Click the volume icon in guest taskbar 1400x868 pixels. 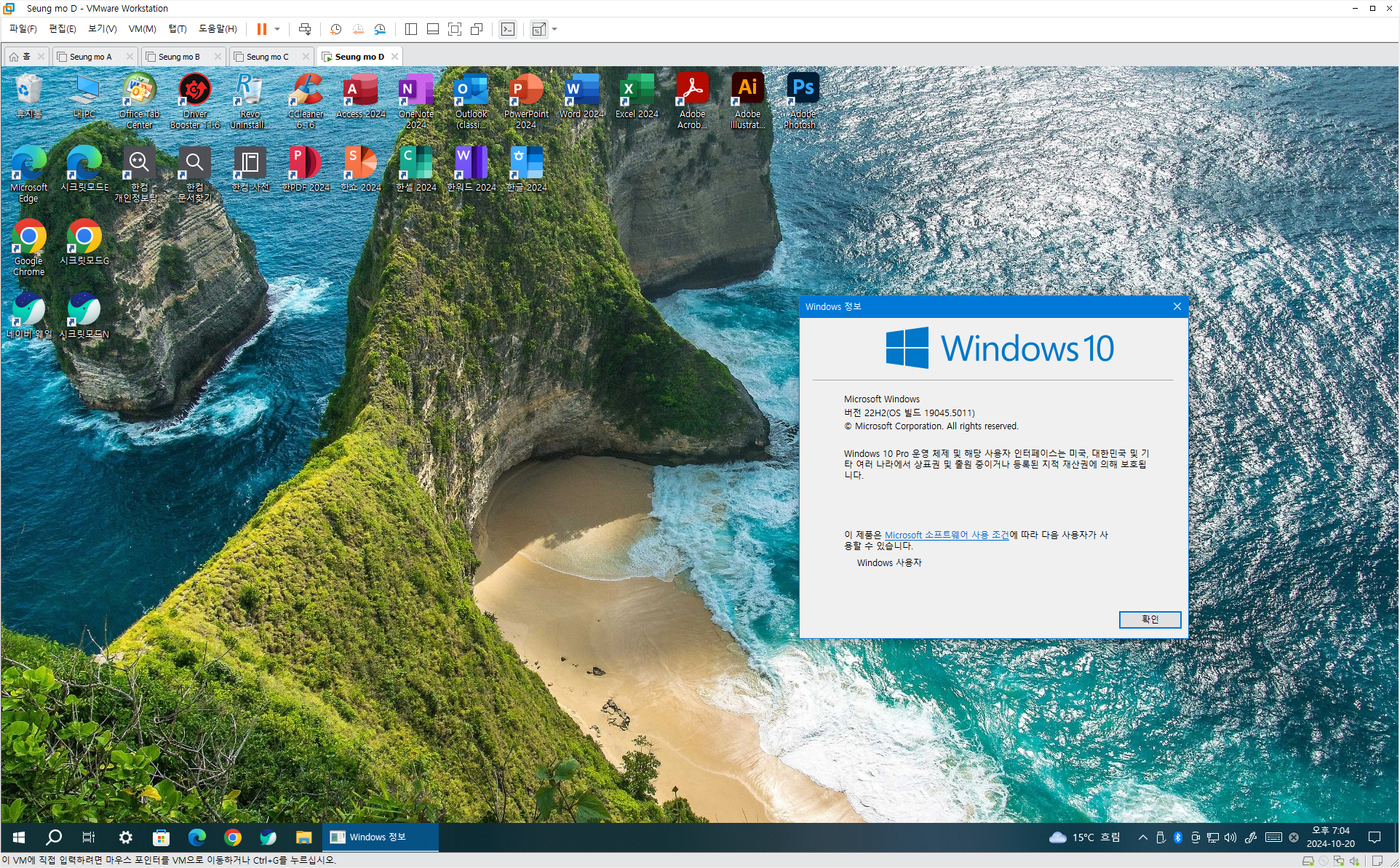[1230, 837]
